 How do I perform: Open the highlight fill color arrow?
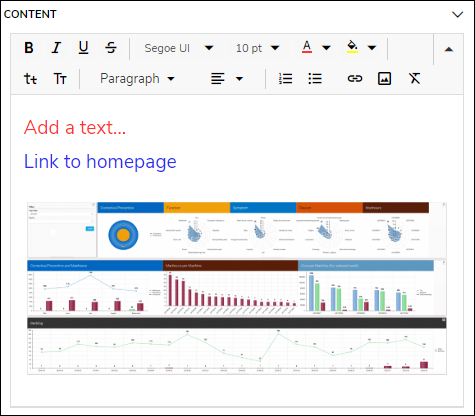[x=372, y=48]
